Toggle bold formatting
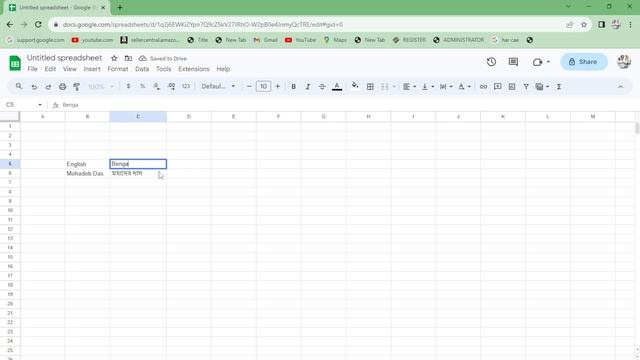 coord(293,87)
